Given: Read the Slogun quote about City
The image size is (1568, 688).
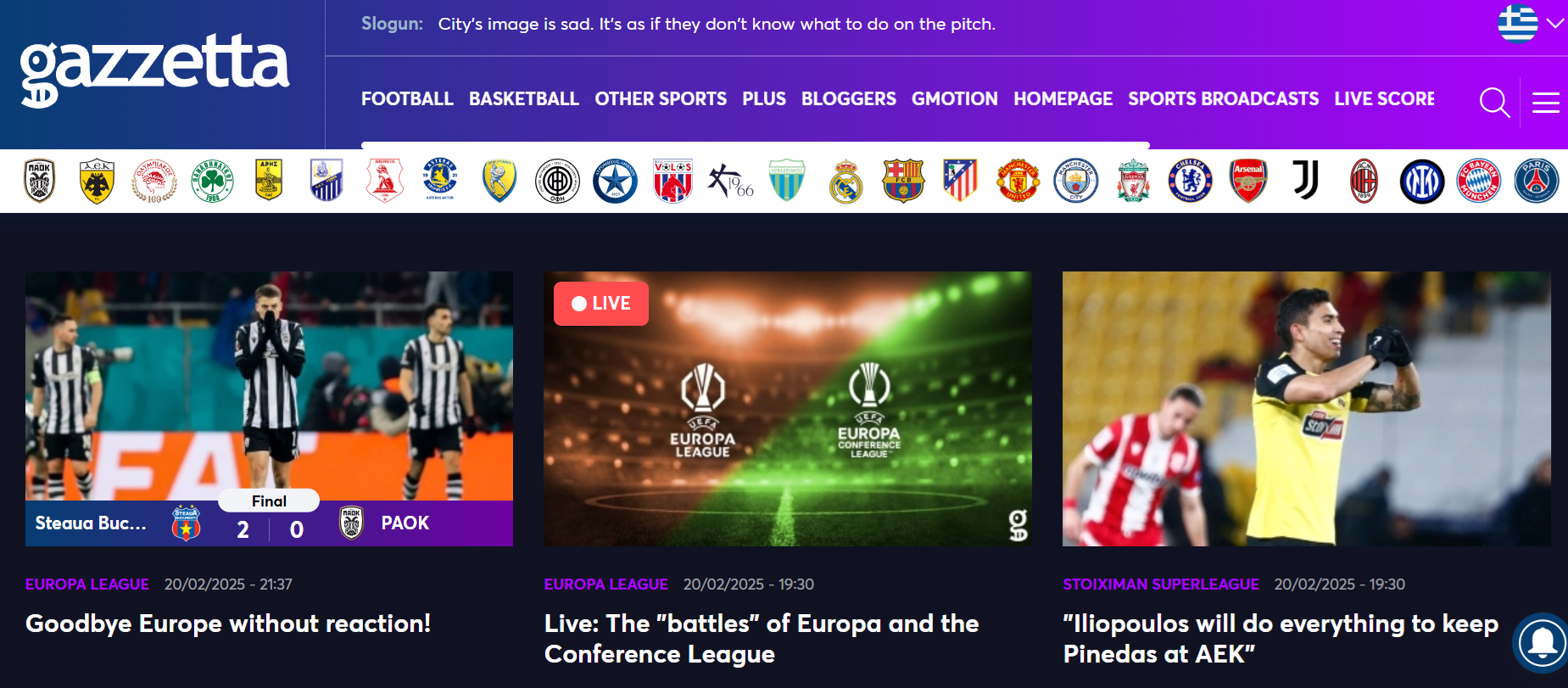Looking at the screenshot, I should coord(717,24).
